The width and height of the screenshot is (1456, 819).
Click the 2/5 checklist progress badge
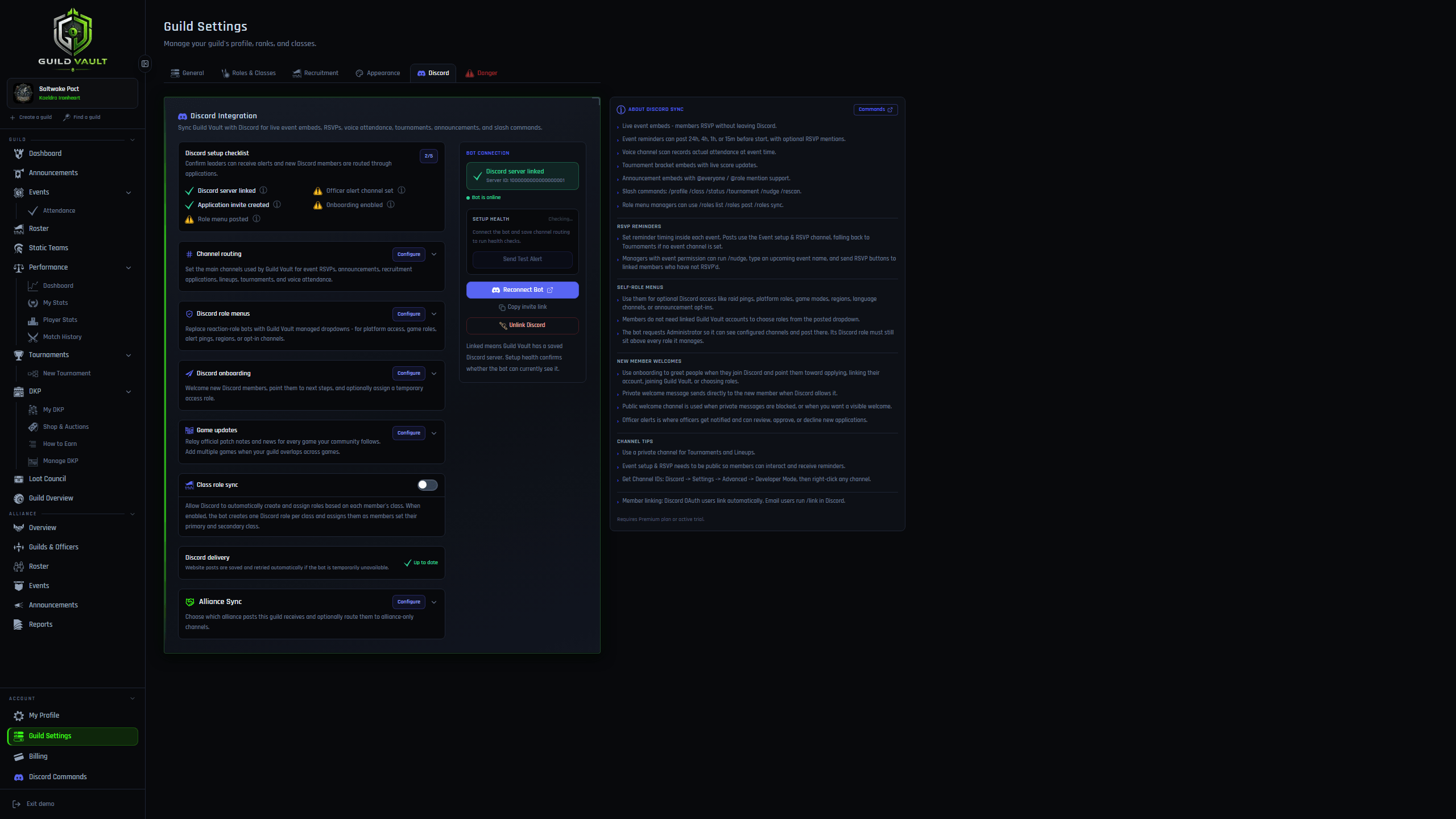tap(429, 156)
